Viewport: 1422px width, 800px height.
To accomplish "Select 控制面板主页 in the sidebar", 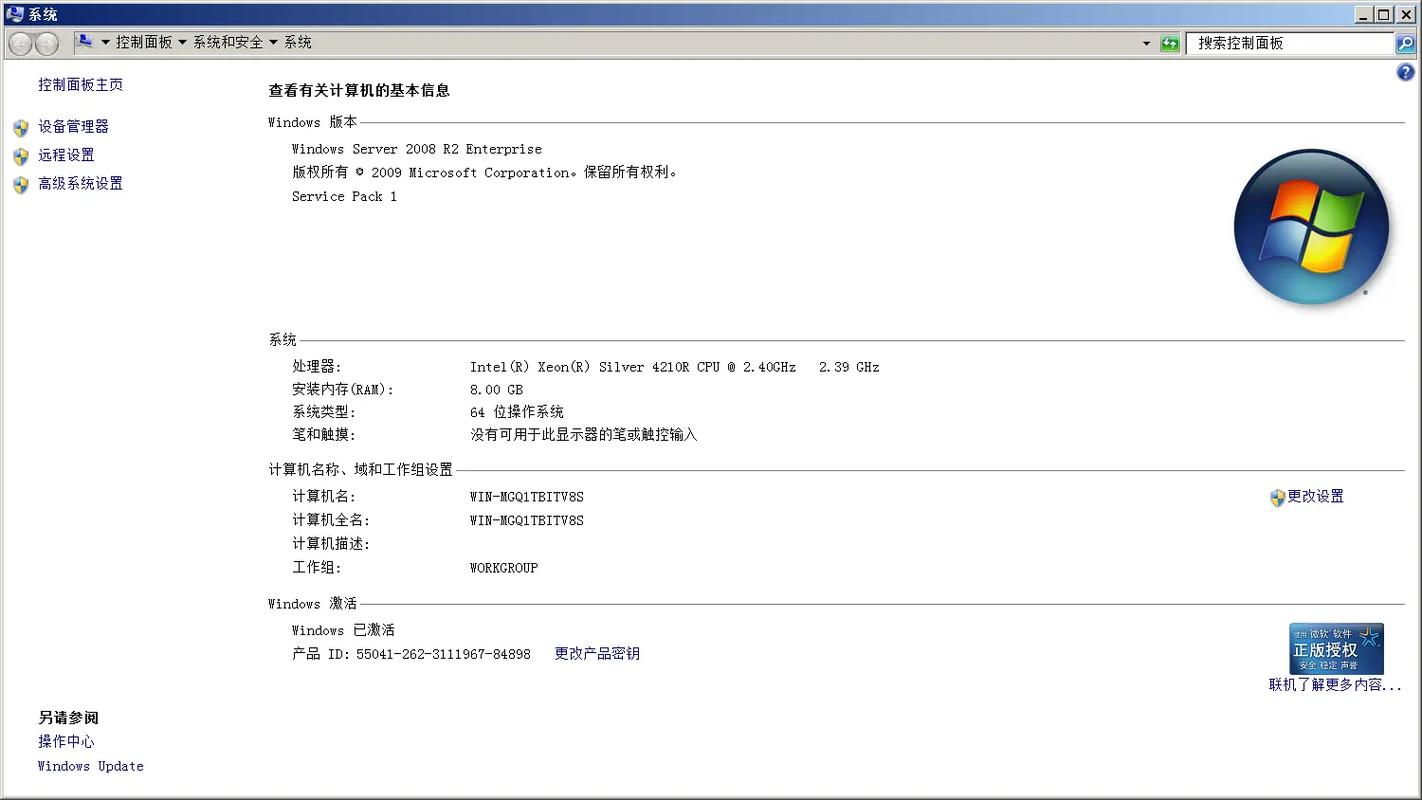I will pyautogui.click(x=80, y=85).
